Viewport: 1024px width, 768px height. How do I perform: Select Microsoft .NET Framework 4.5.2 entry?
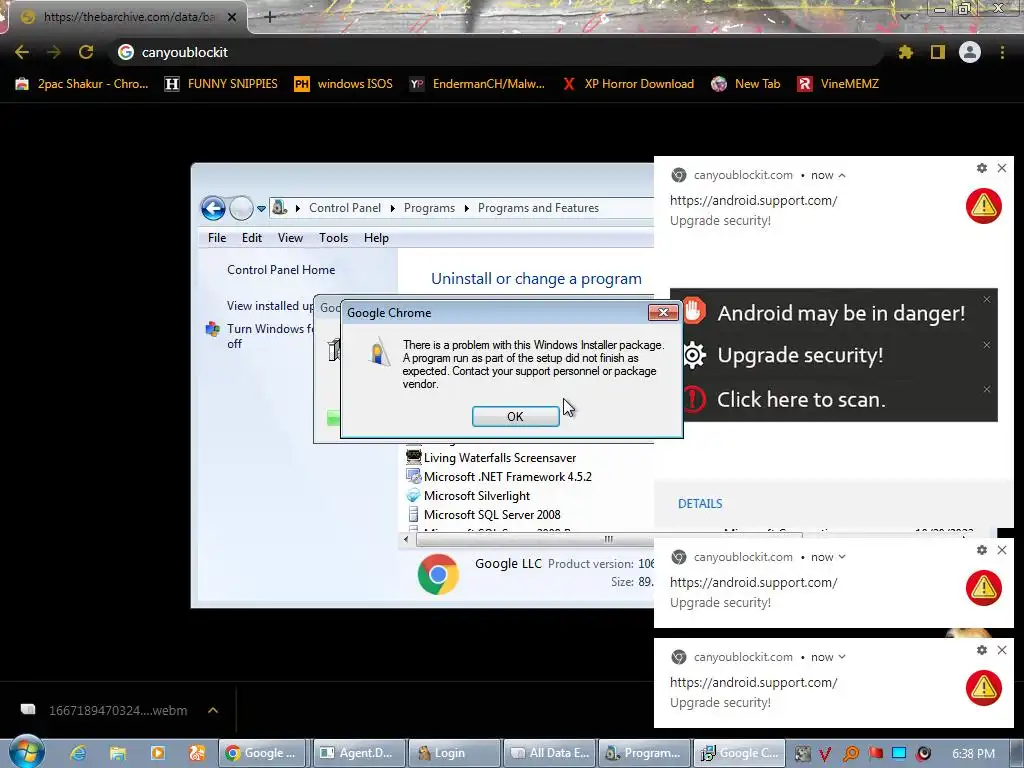pyautogui.click(x=507, y=477)
